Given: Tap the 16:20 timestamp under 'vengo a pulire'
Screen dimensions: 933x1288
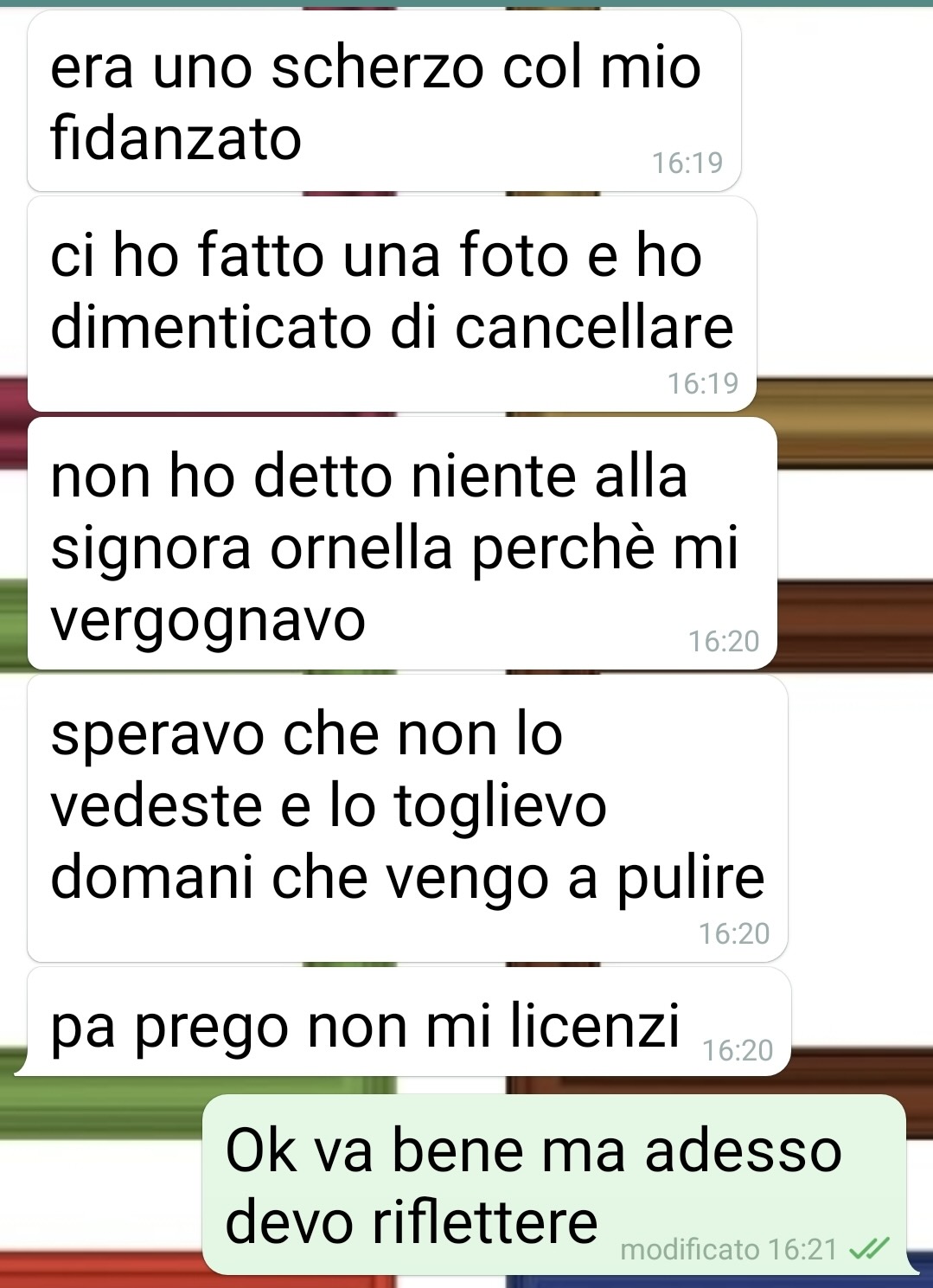Looking at the screenshot, I should (x=734, y=933).
